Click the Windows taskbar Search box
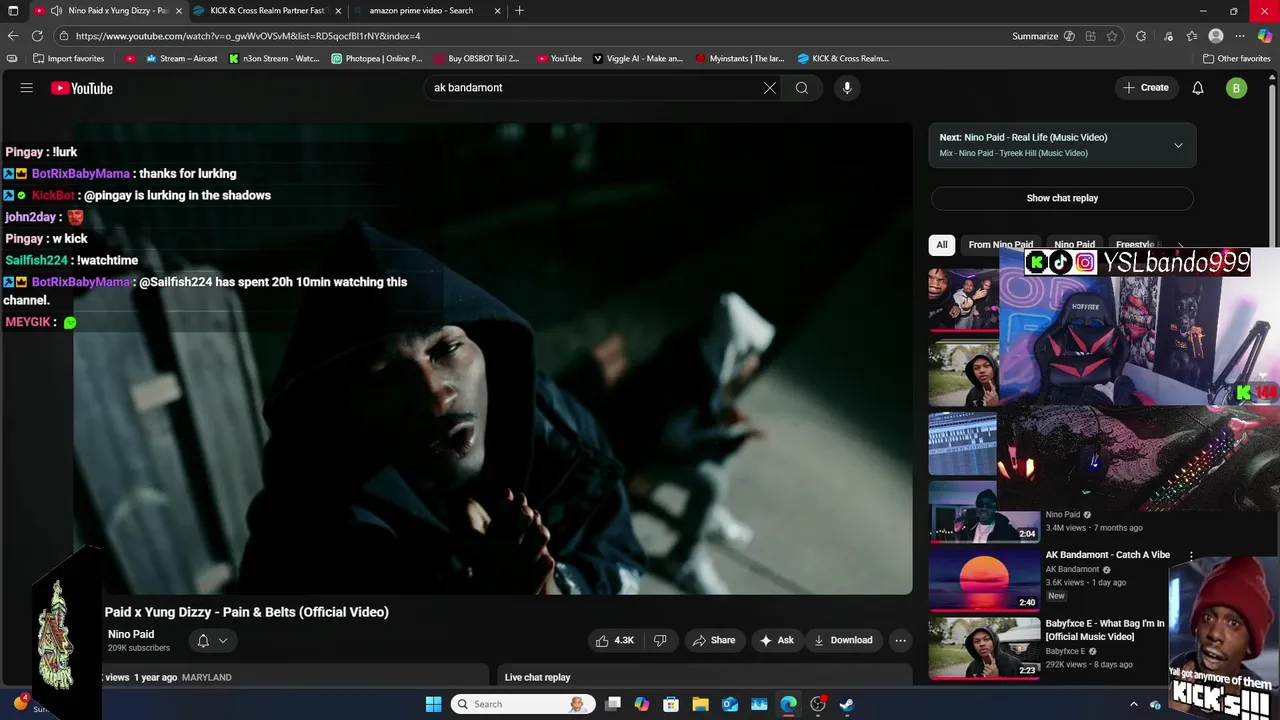1280x720 pixels. [521, 704]
